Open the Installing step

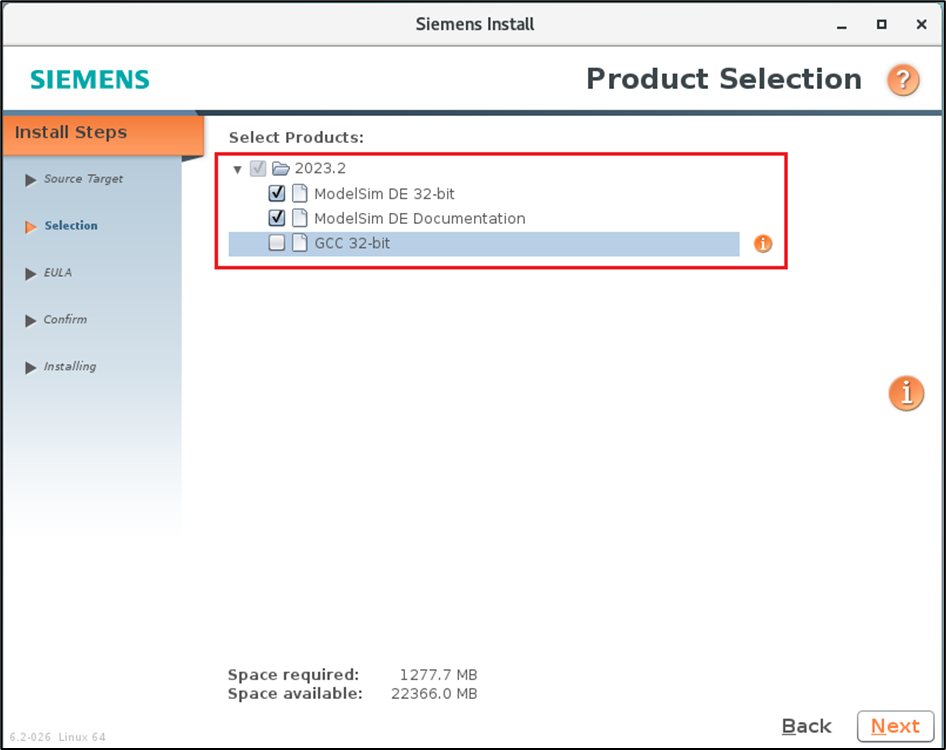pyautogui.click(x=70, y=366)
